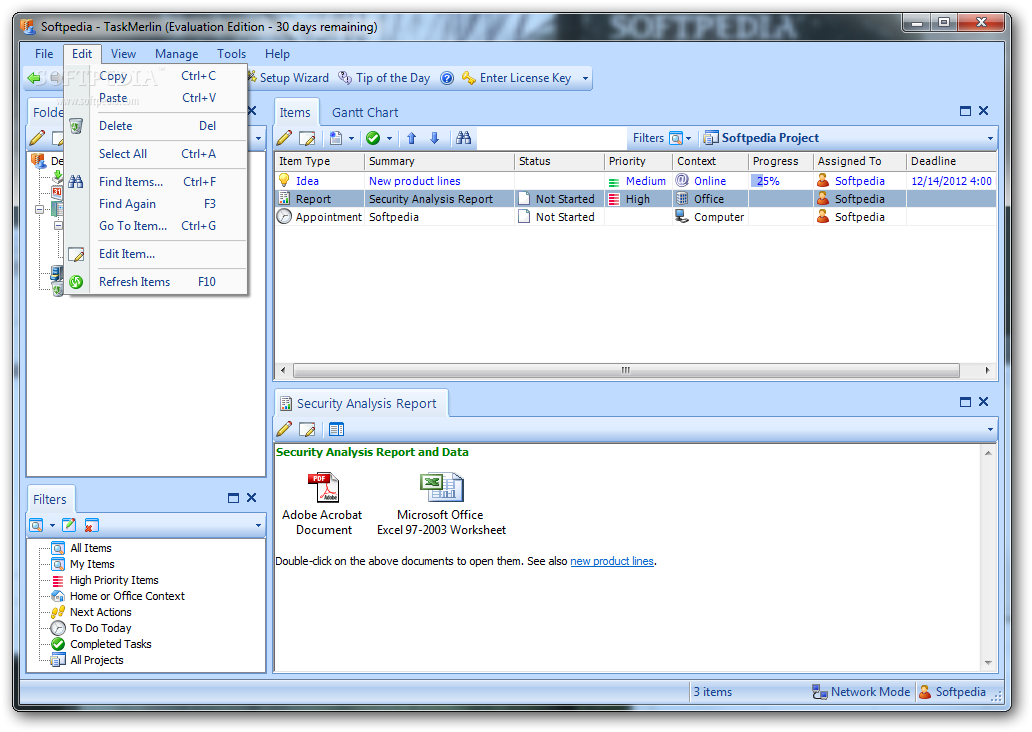Screen dimensions: 1032x732
Task: Click the back arrow icon in the main toolbar
Action: pyautogui.click(x=34, y=78)
